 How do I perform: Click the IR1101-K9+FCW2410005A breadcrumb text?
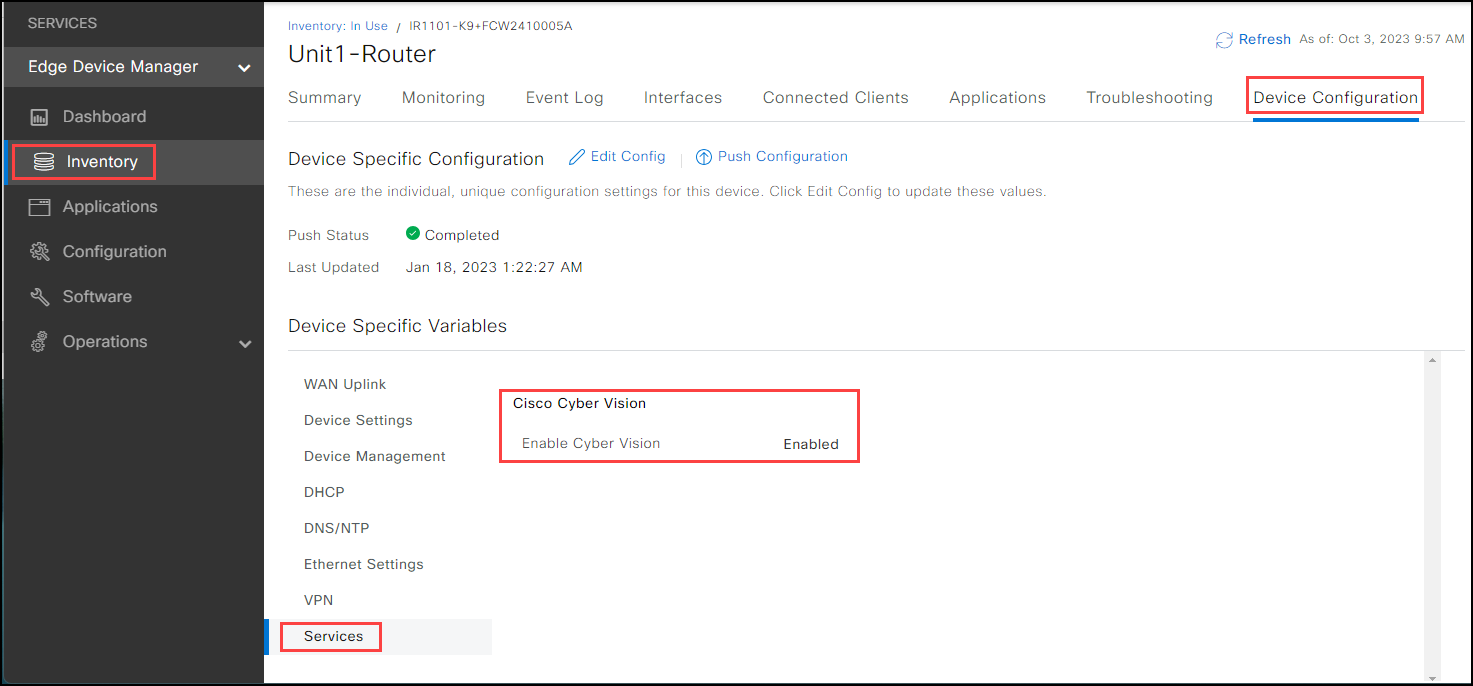(491, 26)
